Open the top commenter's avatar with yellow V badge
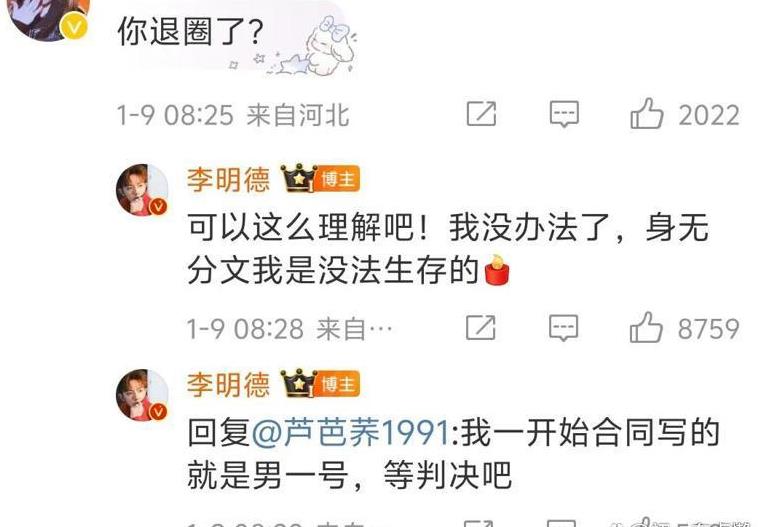The width and height of the screenshot is (764, 527). (x=49, y=17)
